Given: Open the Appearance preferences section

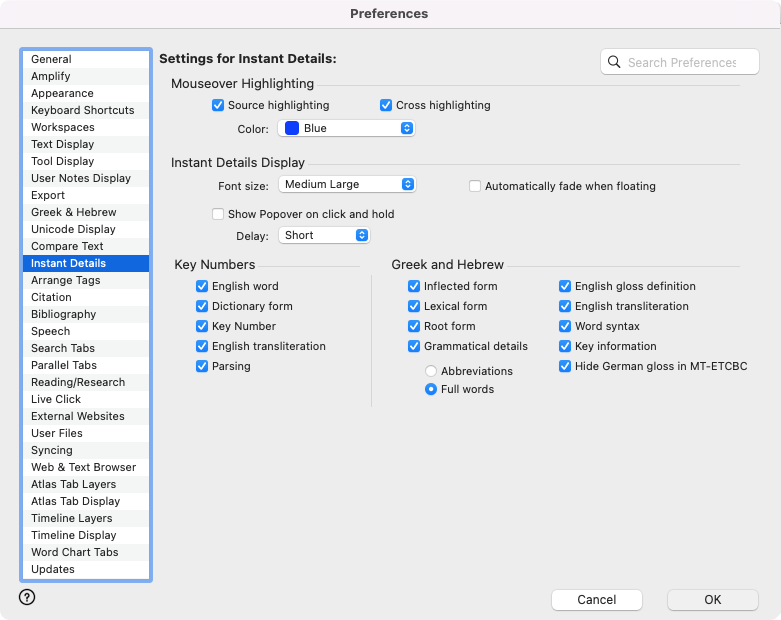Looking at the screenshot, I should [x=62, y=93].
